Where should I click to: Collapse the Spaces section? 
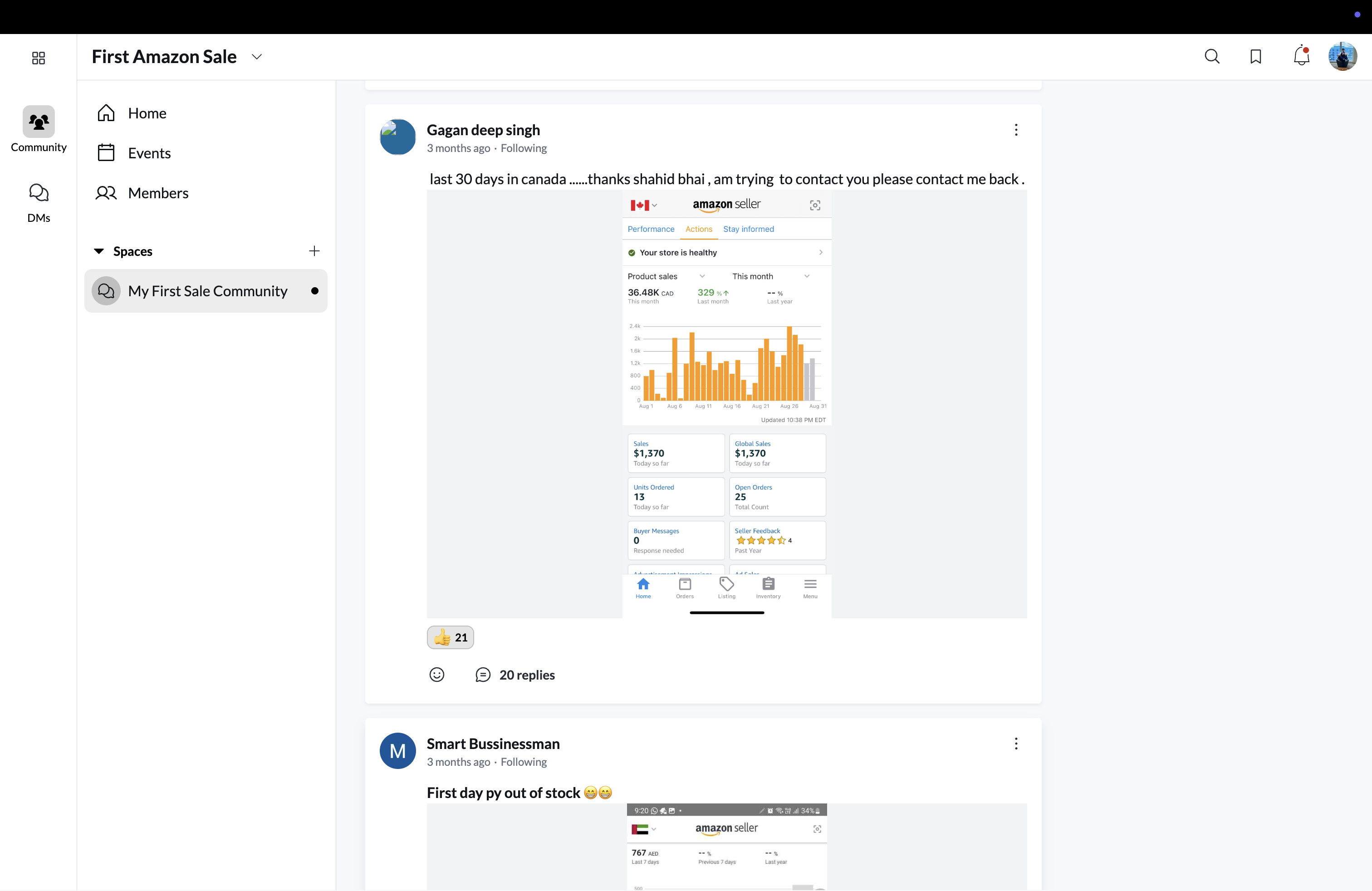pos(98,251)
